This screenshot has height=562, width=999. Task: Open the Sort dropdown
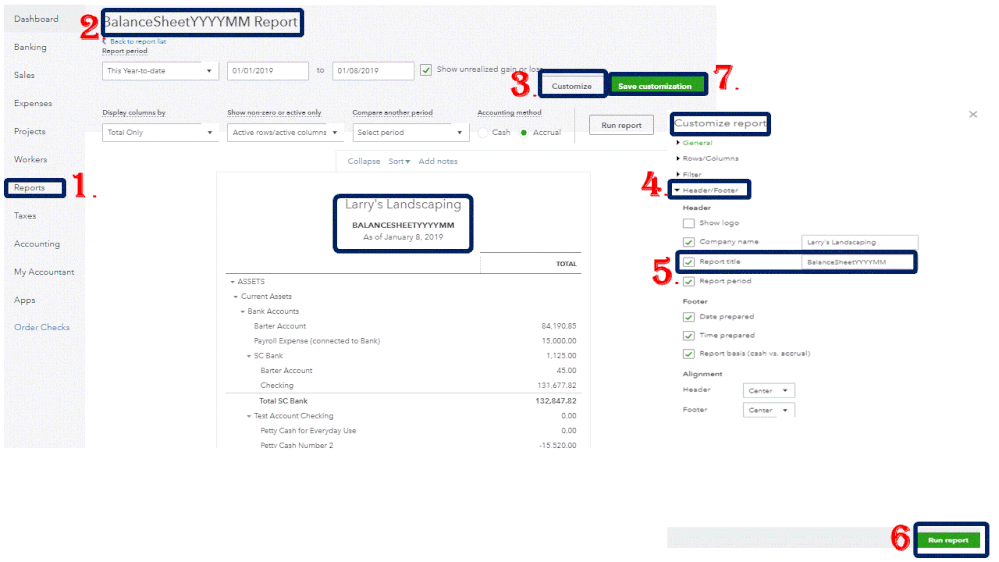[399, 161]
